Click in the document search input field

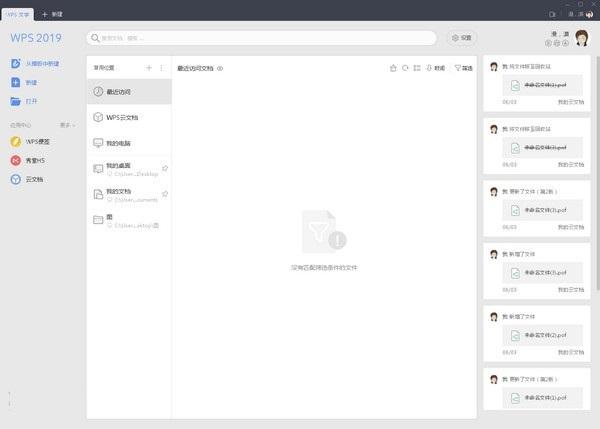tap(261, 38)
